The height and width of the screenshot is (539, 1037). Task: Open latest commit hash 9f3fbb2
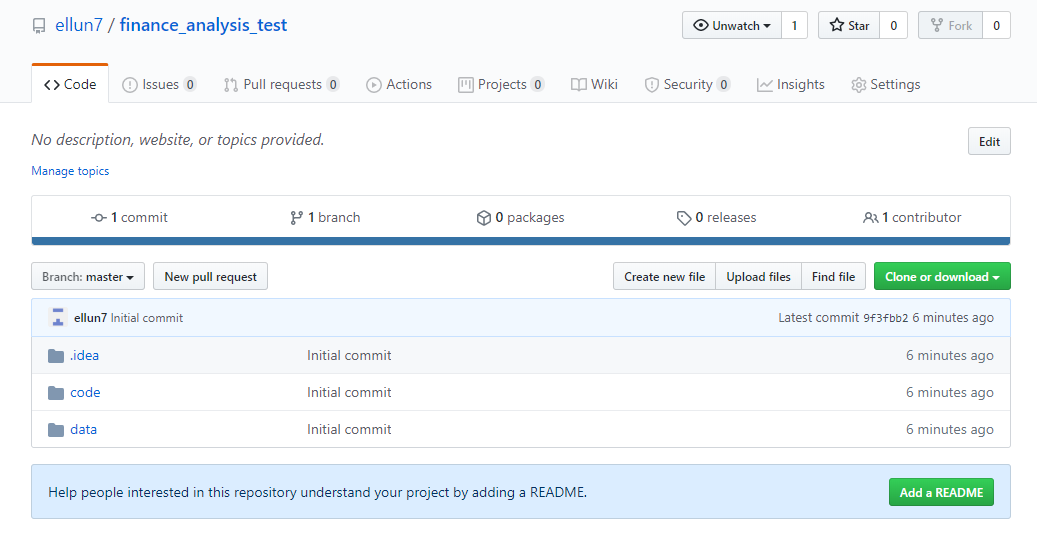pyautogui.click(x=886, y=318)
